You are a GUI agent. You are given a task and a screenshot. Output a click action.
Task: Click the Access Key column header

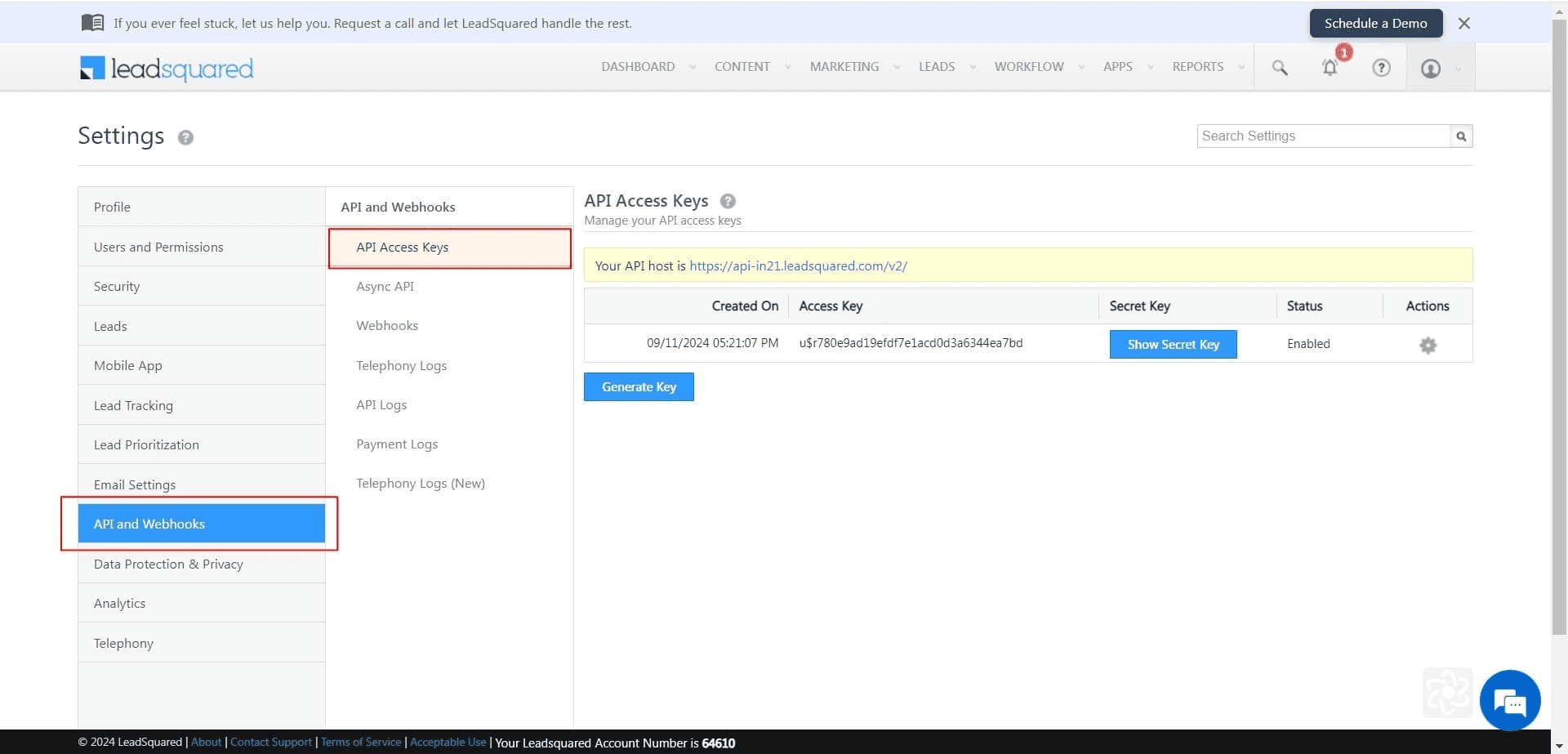pos(831,306)
